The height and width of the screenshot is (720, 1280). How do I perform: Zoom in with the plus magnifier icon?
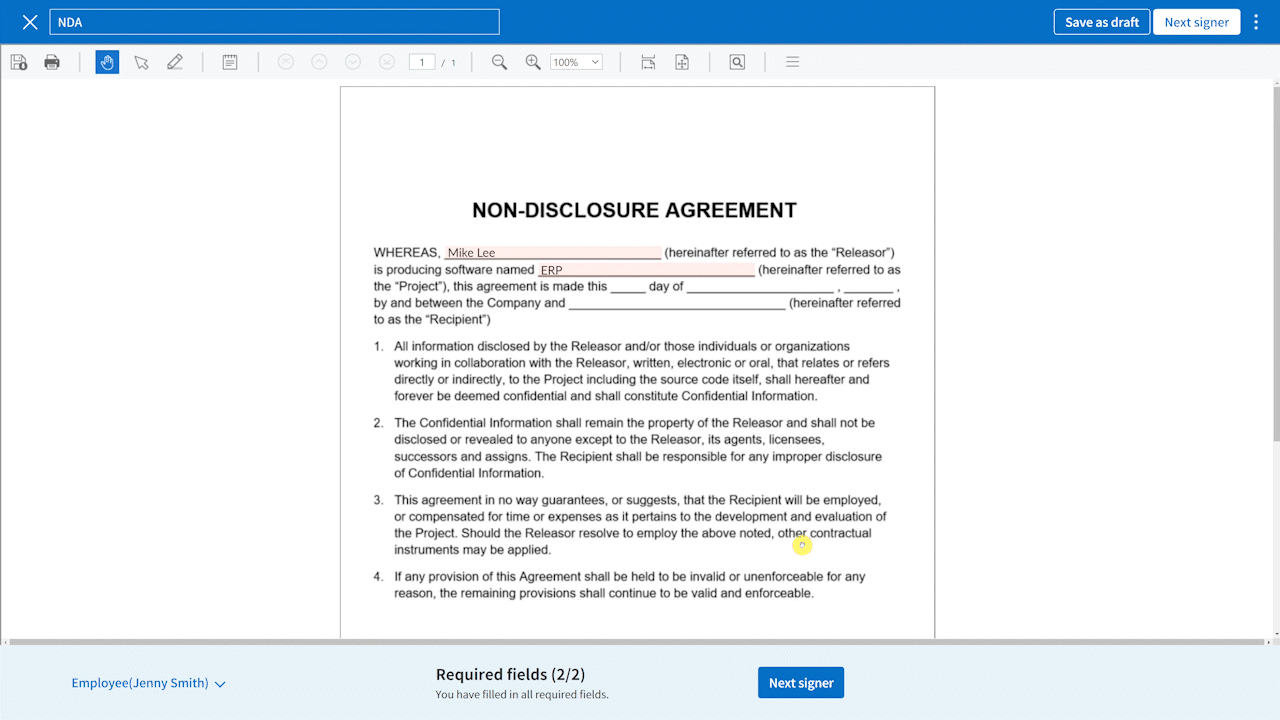coord(533,62)
